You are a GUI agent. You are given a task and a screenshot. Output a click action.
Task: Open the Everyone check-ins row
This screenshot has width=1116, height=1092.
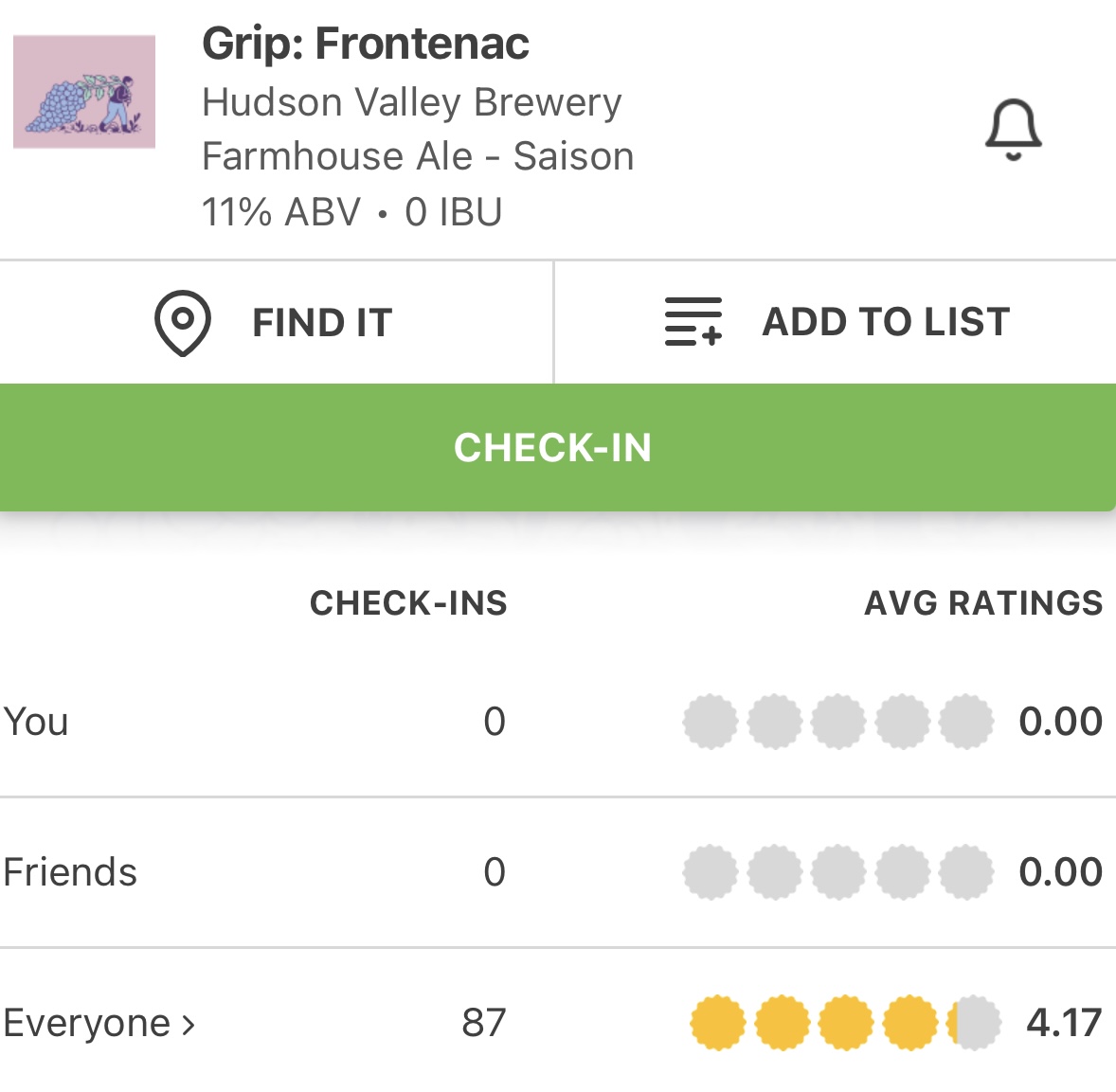(87, 1023)
